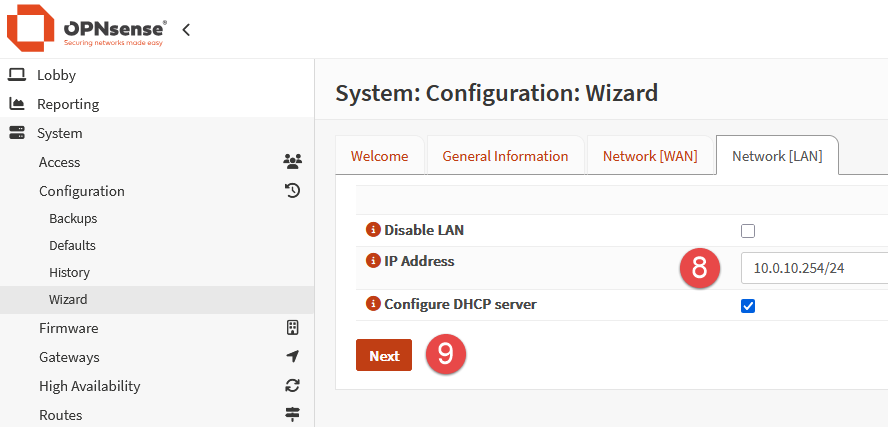
Task: Collapse sidebar with the chevron arrow
Action: point(186,30)
